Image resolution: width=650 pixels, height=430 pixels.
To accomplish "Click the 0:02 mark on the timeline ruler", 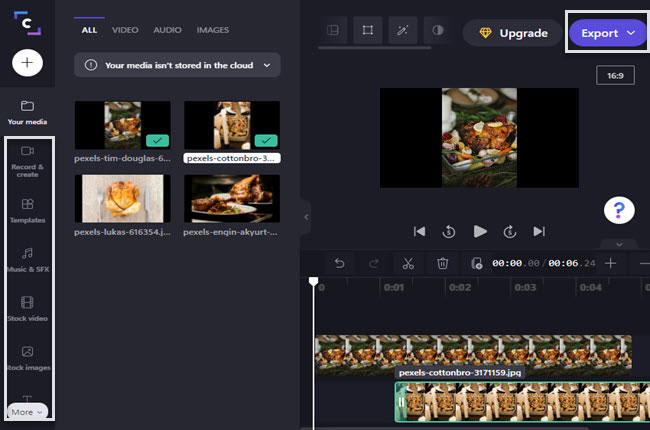I will coord(460,287).
